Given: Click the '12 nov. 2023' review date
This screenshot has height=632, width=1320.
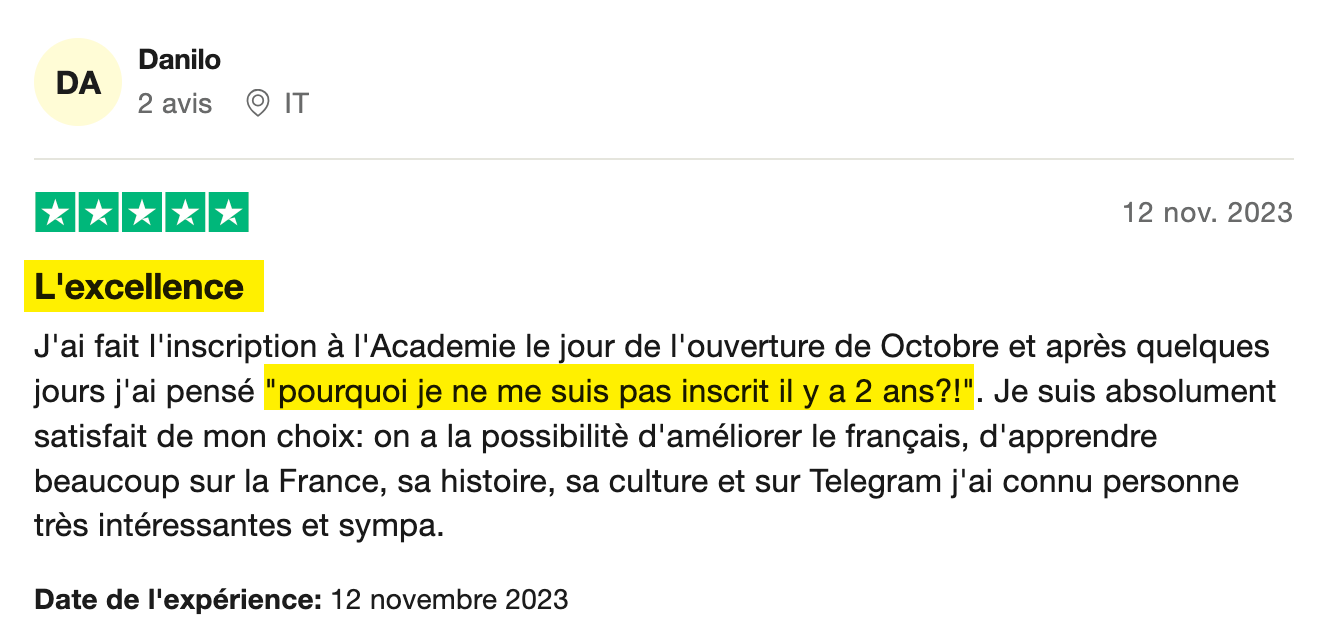Looking at the screenshot, I should tap(1207, 212).
